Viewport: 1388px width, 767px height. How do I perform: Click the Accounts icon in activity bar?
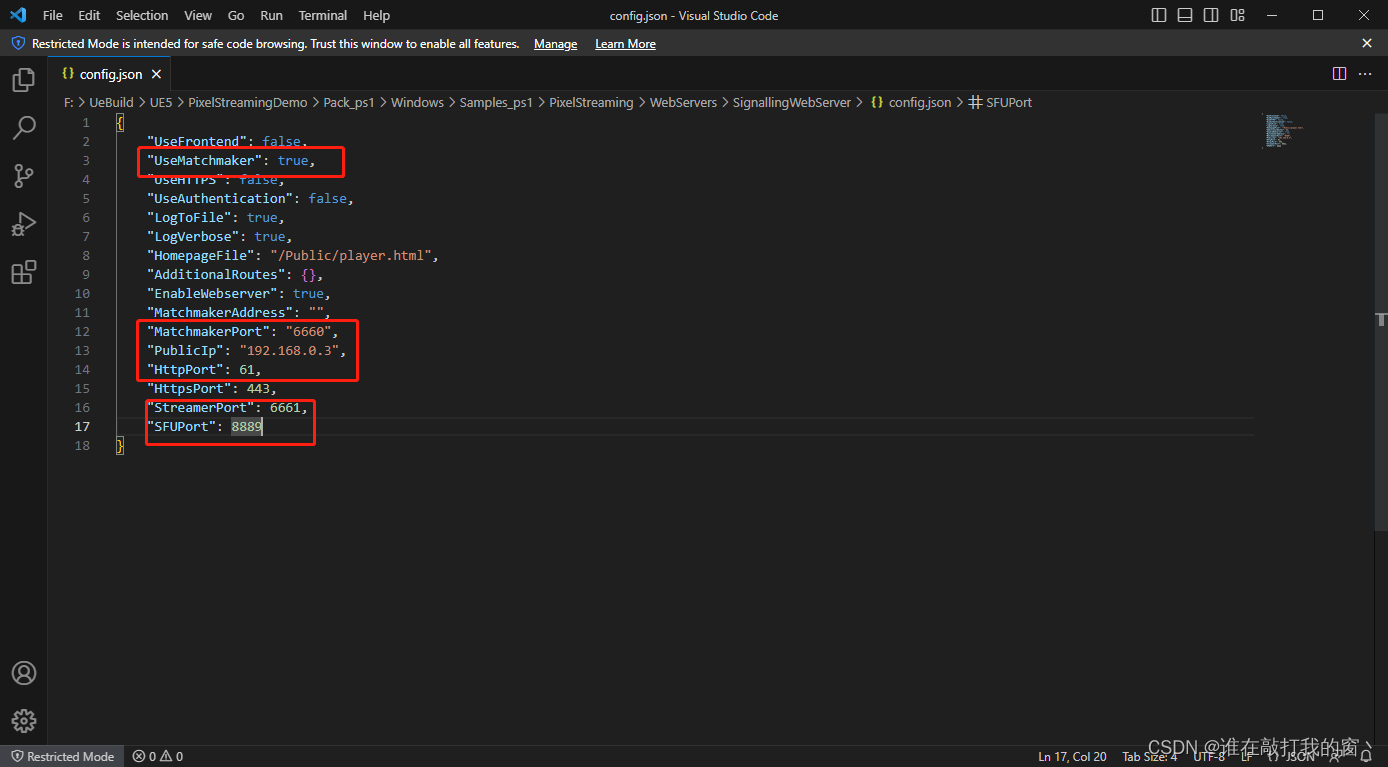(x=23, y=673)
